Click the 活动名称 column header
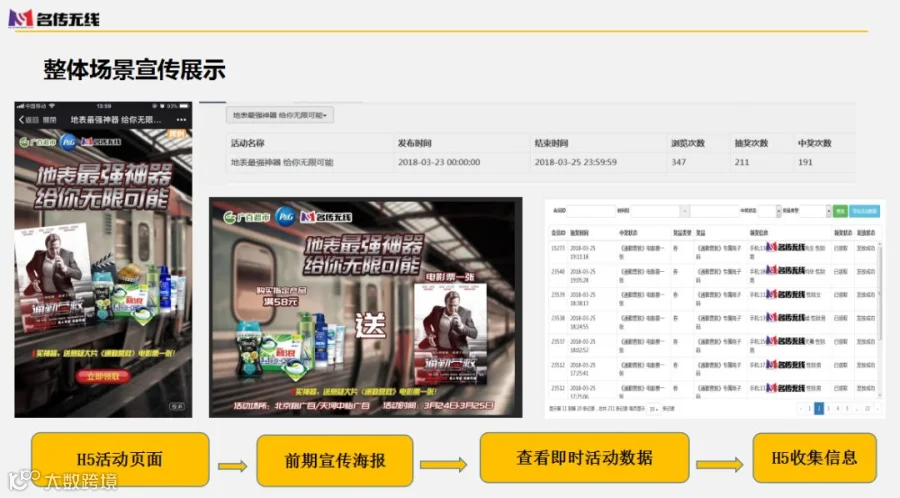Image resolution: width=900 pixels, height=498 pixels. (247, 143)
